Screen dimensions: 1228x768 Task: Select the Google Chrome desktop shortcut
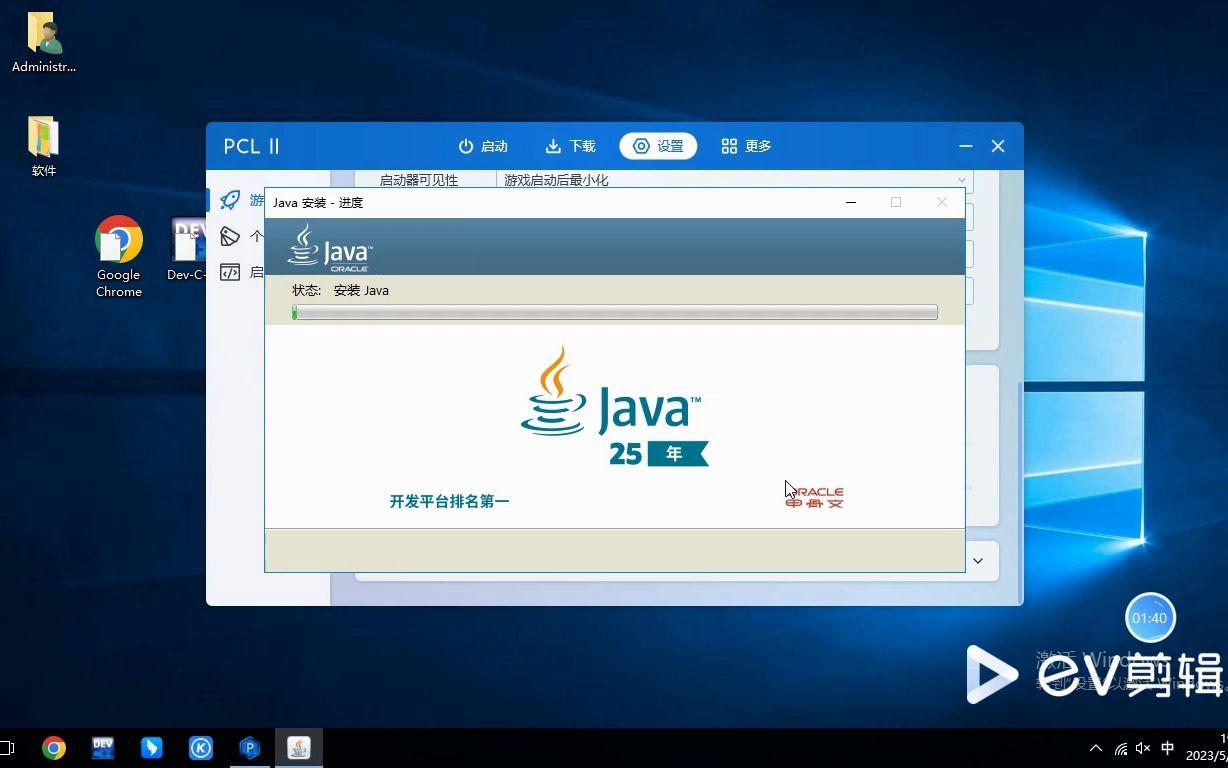119,257
